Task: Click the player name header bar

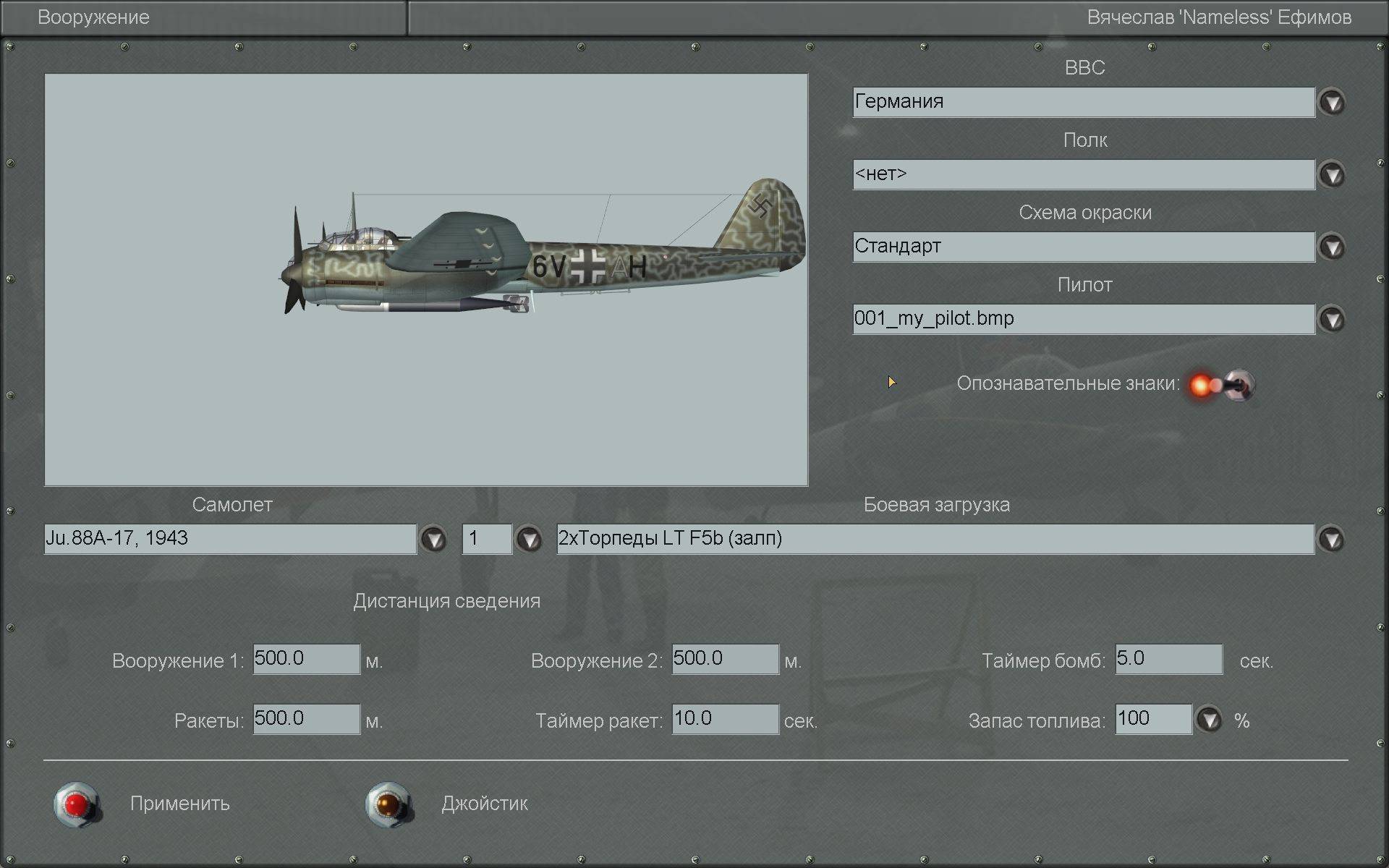Action: pos(897,17)
